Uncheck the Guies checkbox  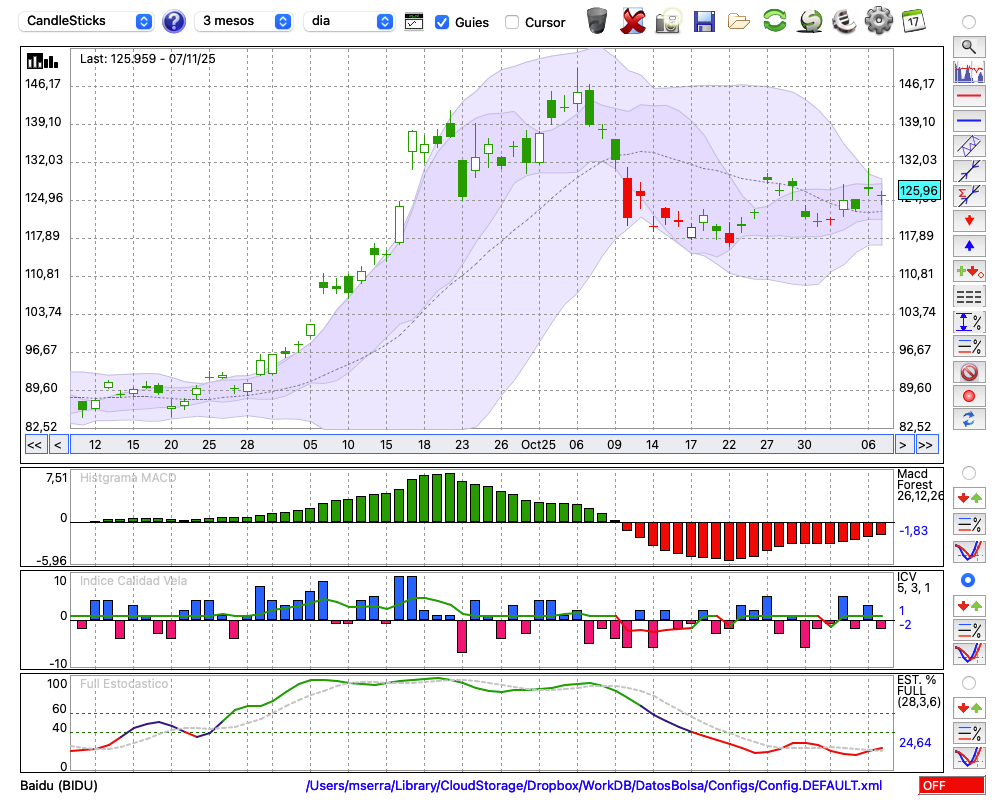pyautogui.click(x=442, y=21)
